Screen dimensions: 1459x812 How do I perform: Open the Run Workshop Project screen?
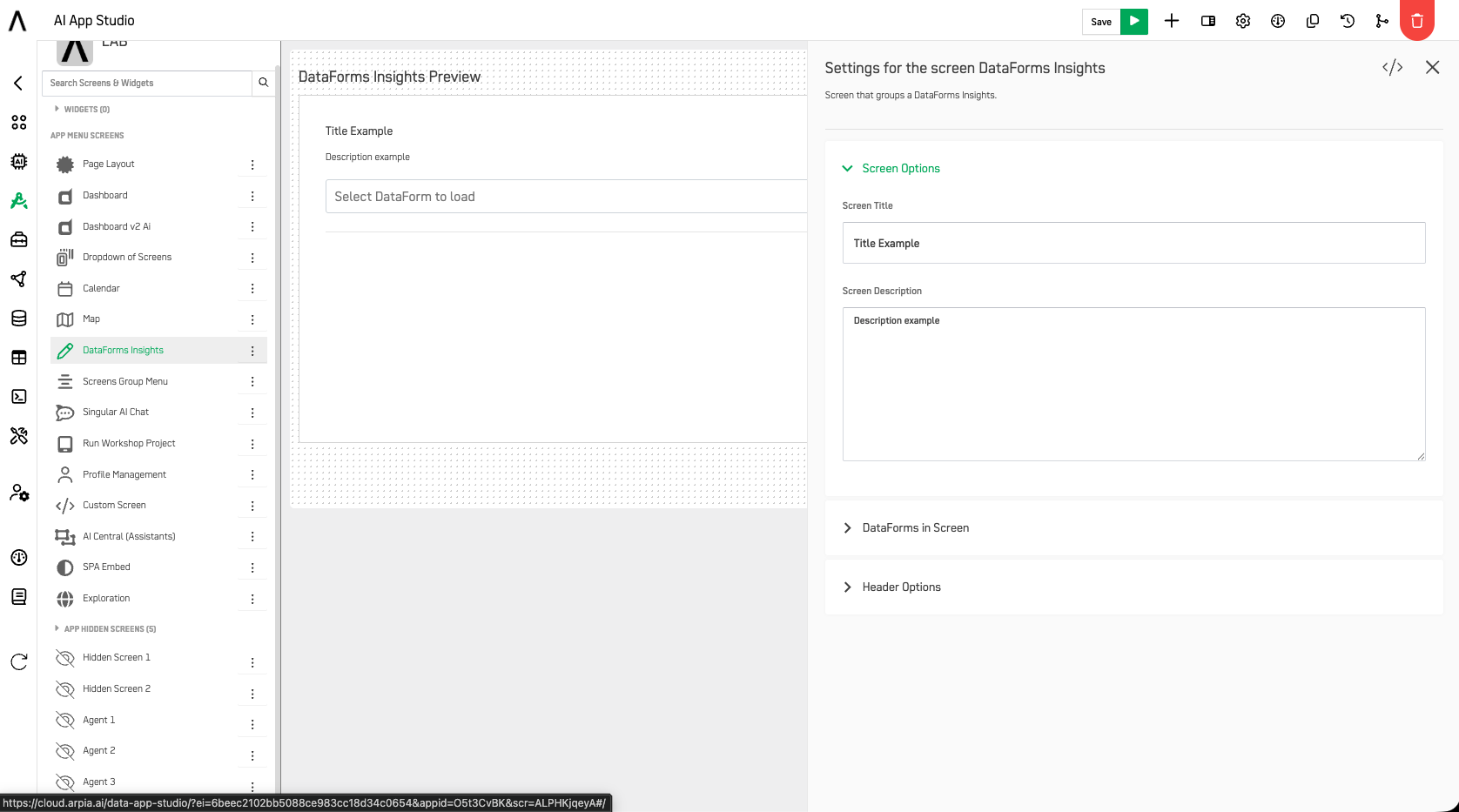pyautogui.click(x=129, y=443)
